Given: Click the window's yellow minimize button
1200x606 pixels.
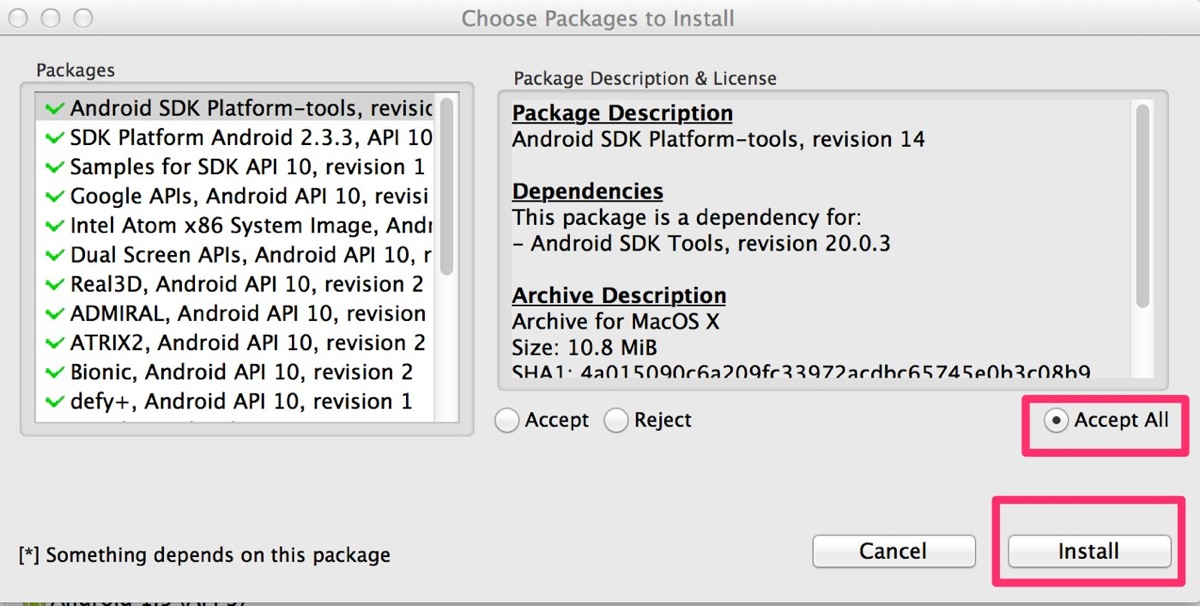Looking at the screenshot, I should pyautogui.click(x=53, y=18).
